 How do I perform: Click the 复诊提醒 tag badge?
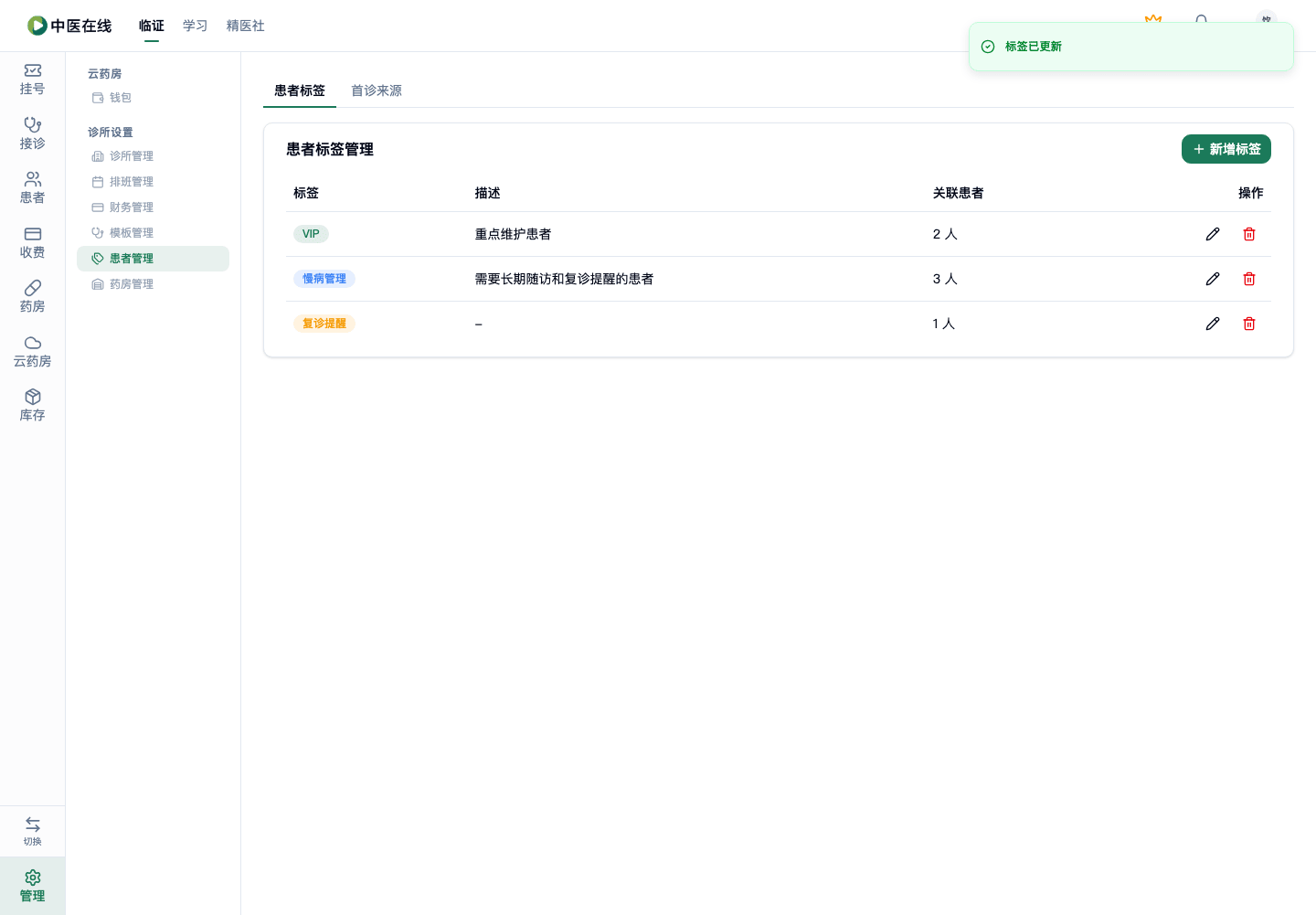(x=324, y=324)
